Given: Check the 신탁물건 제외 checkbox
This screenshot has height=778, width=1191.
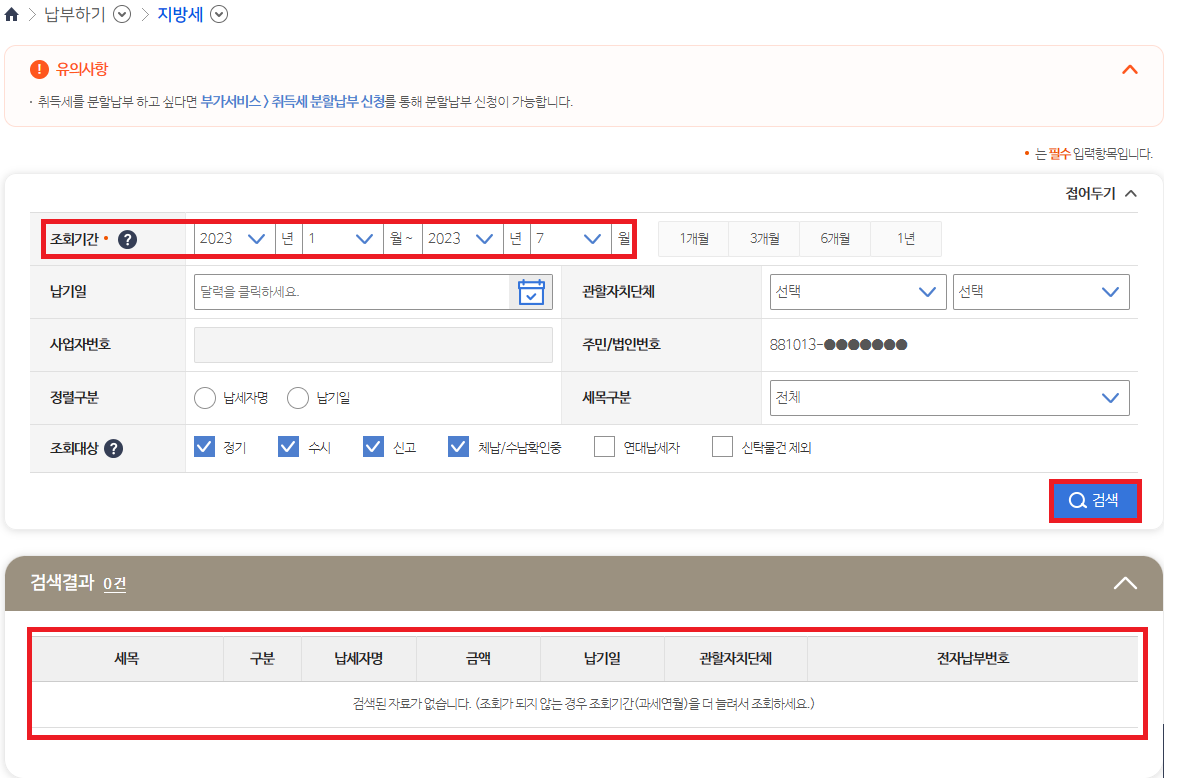Looking at the screenshot, I should [x=722, y=447].
